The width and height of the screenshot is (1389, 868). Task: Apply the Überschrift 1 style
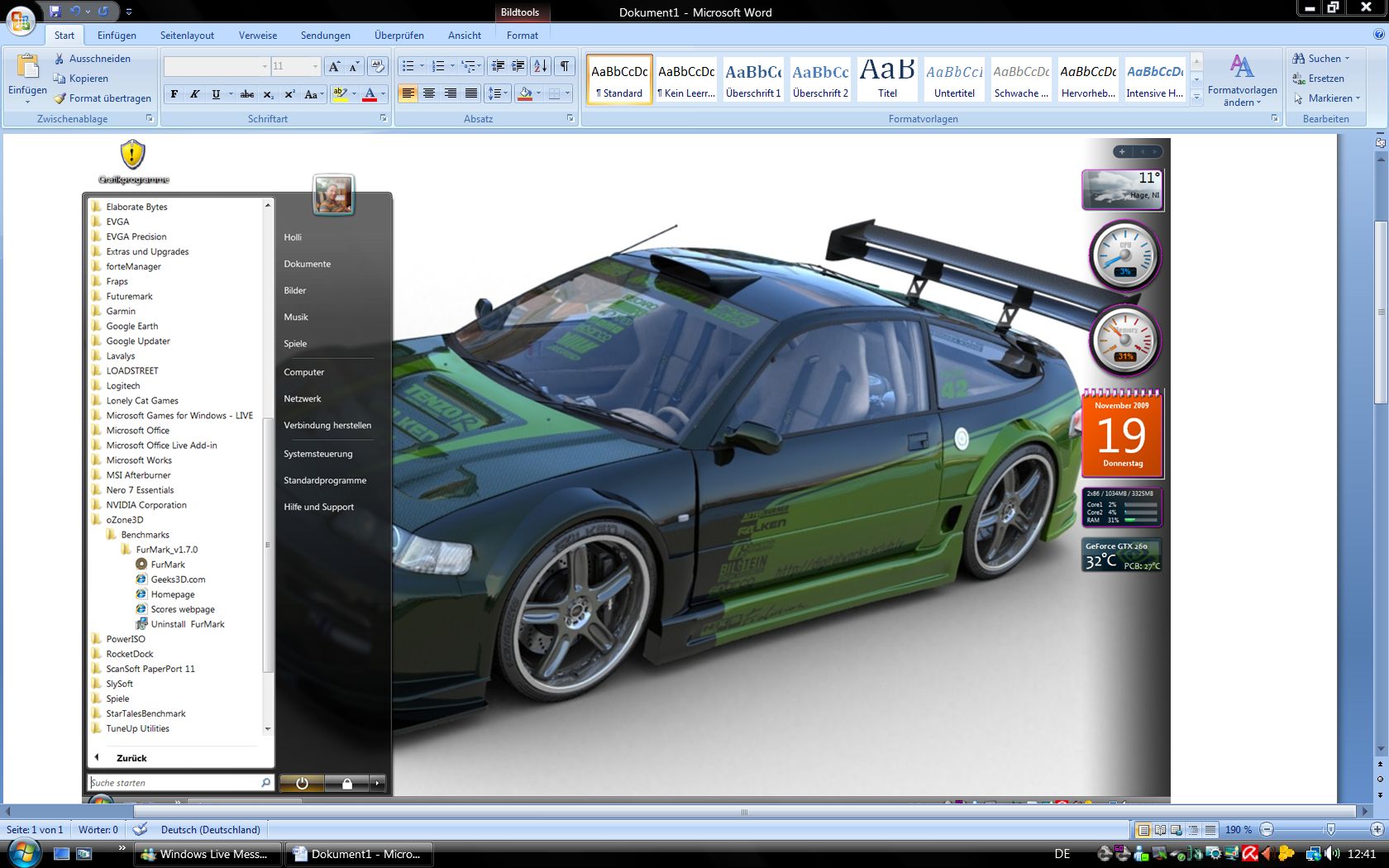tap(753, 80)
